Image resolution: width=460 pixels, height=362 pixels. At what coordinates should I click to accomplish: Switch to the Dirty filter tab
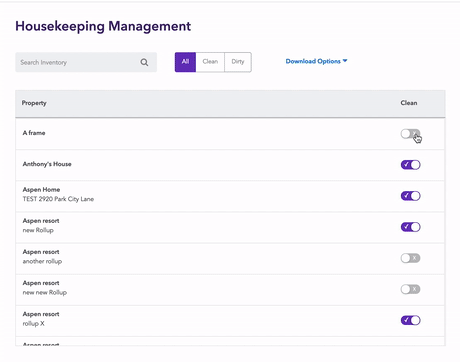click(x=238, y=62)
